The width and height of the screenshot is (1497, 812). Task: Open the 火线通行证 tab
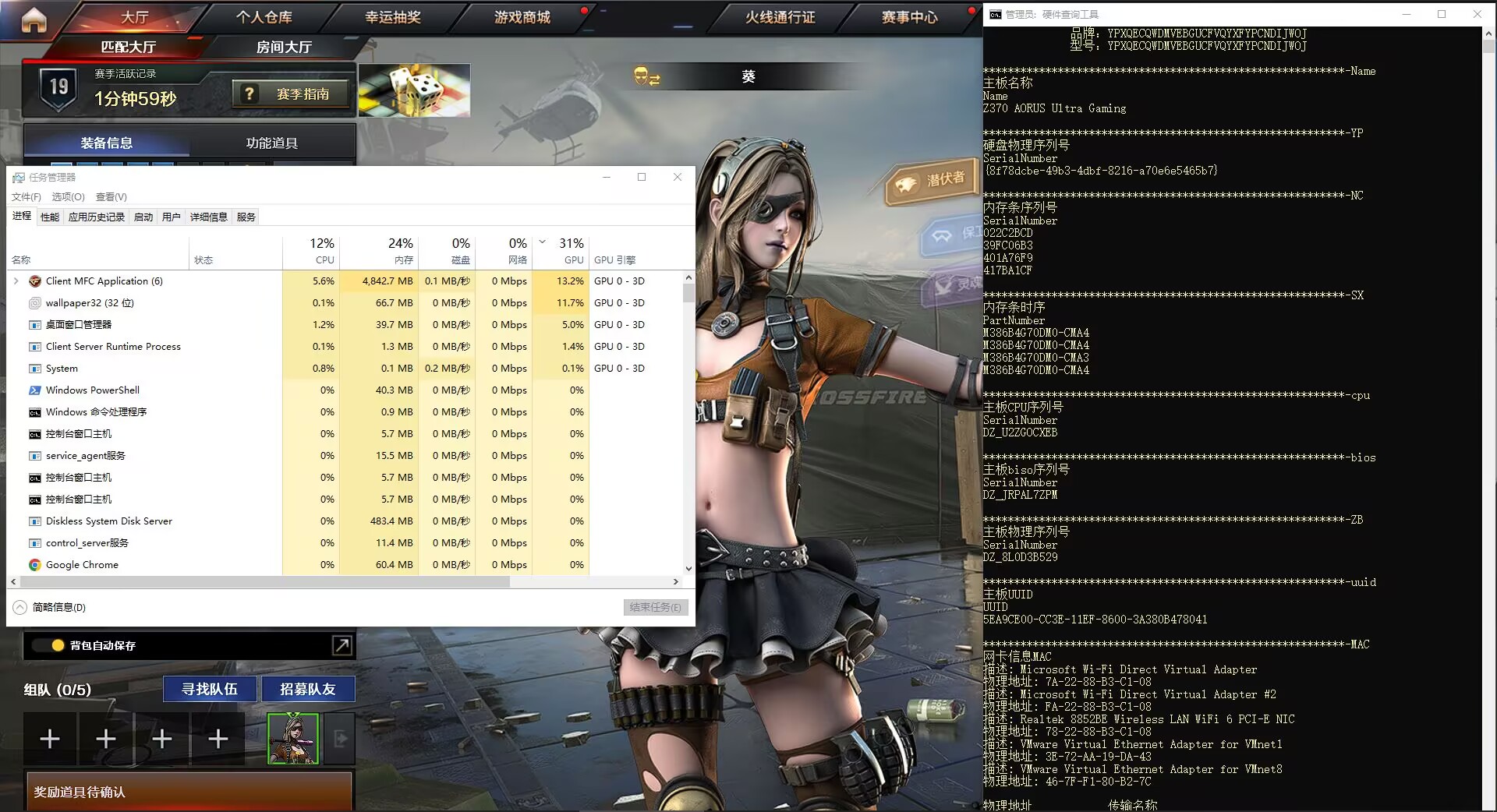click(x=780, y=17)
